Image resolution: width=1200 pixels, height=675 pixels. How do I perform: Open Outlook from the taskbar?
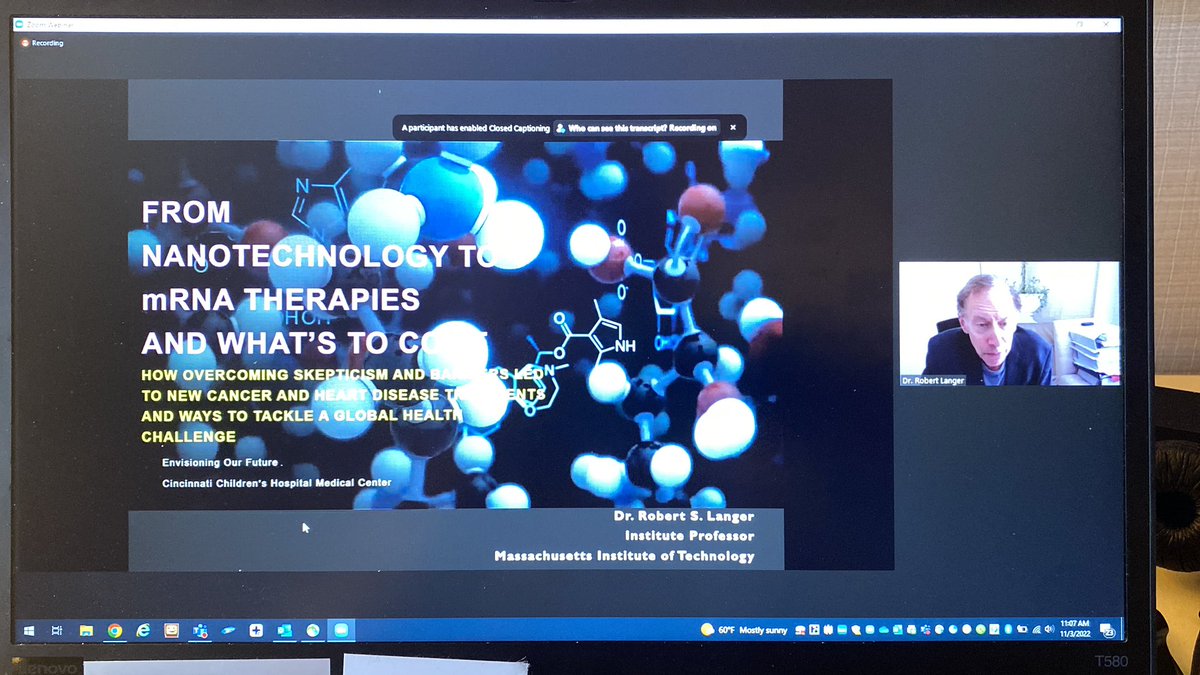tap(285, 630)
